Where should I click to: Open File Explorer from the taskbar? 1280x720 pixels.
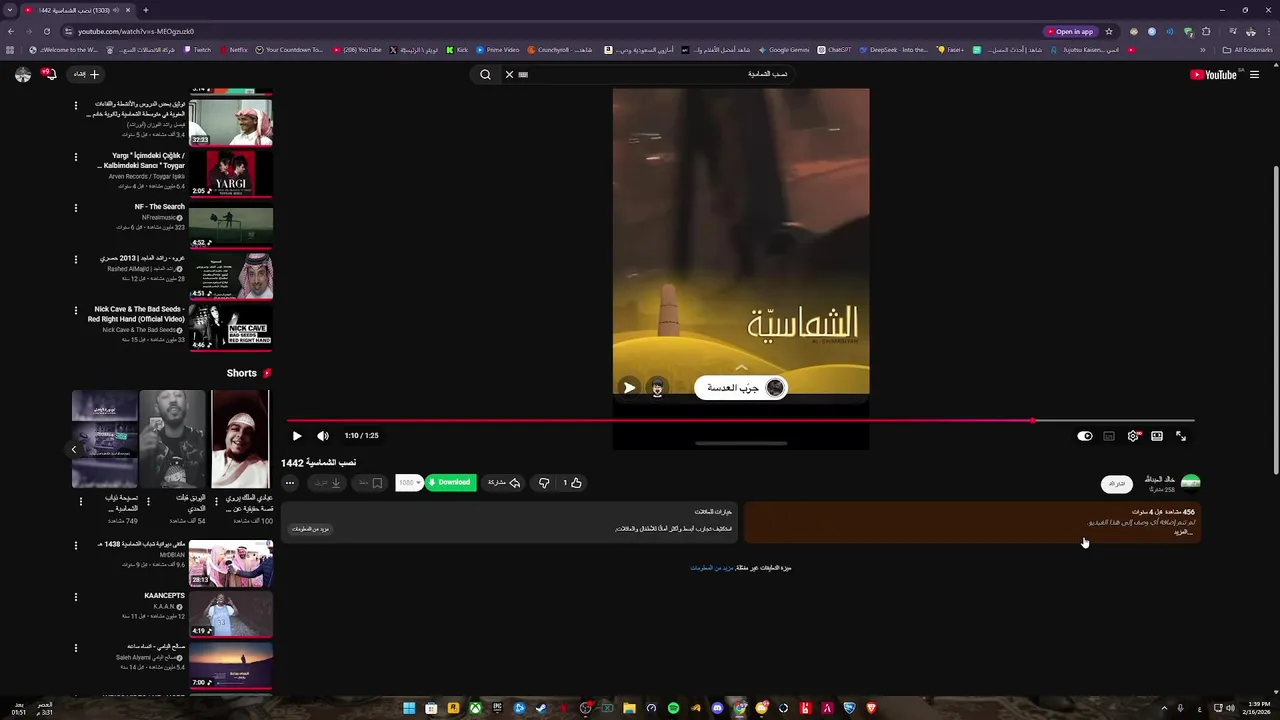(629, 708)
